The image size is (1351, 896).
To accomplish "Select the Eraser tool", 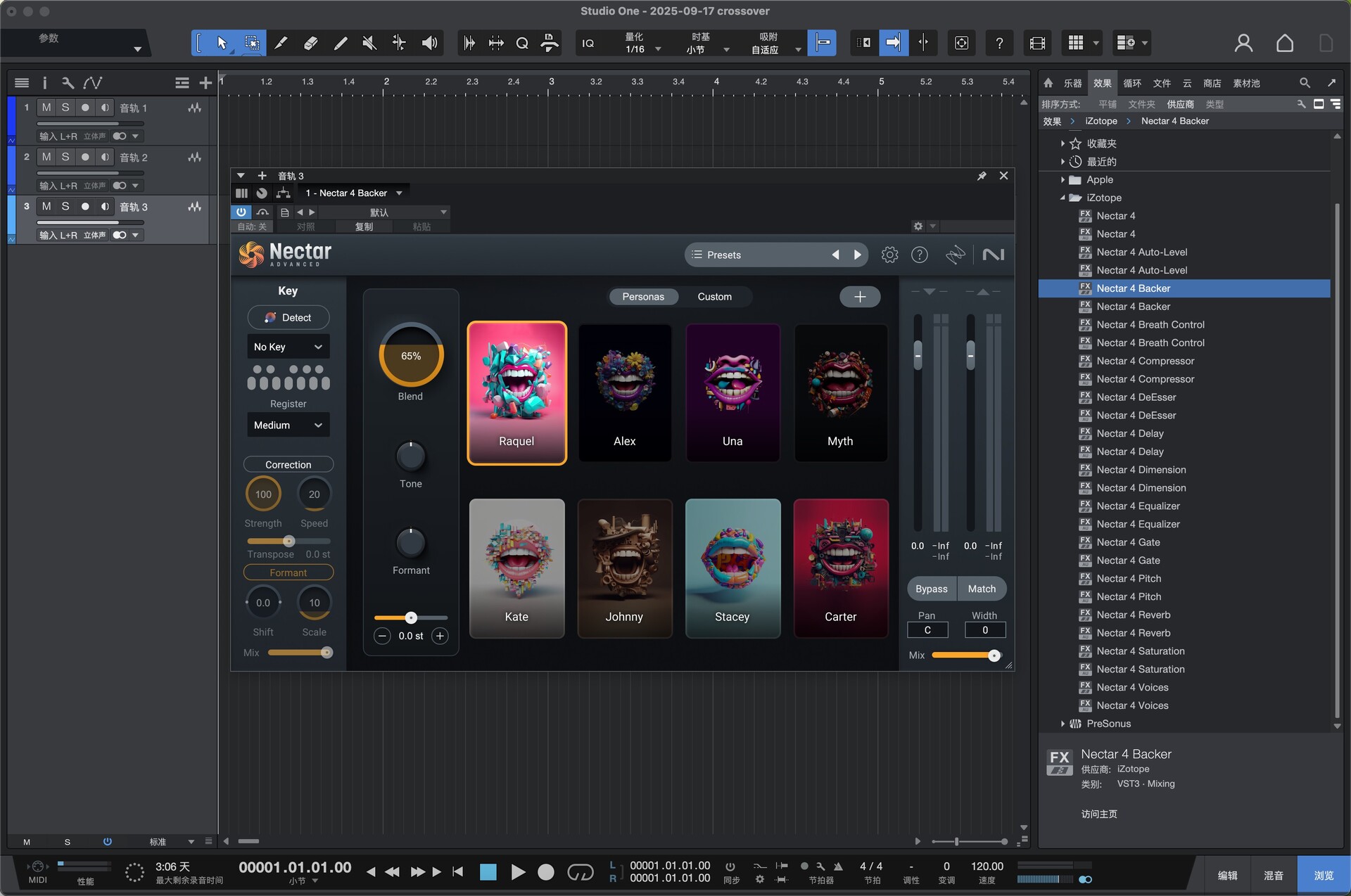I will click(310, 43).
